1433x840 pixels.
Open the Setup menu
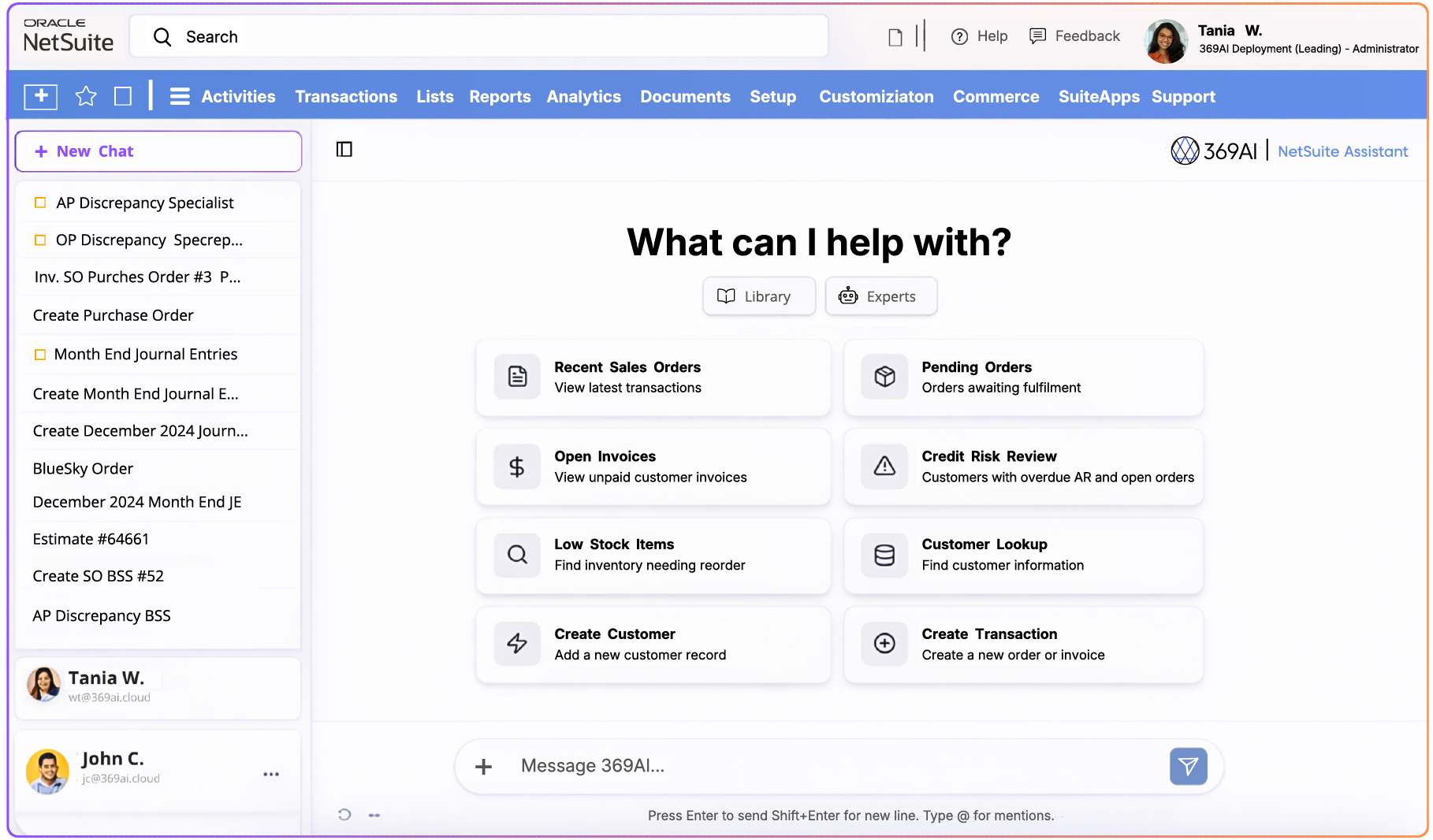[x=772, y=96]
